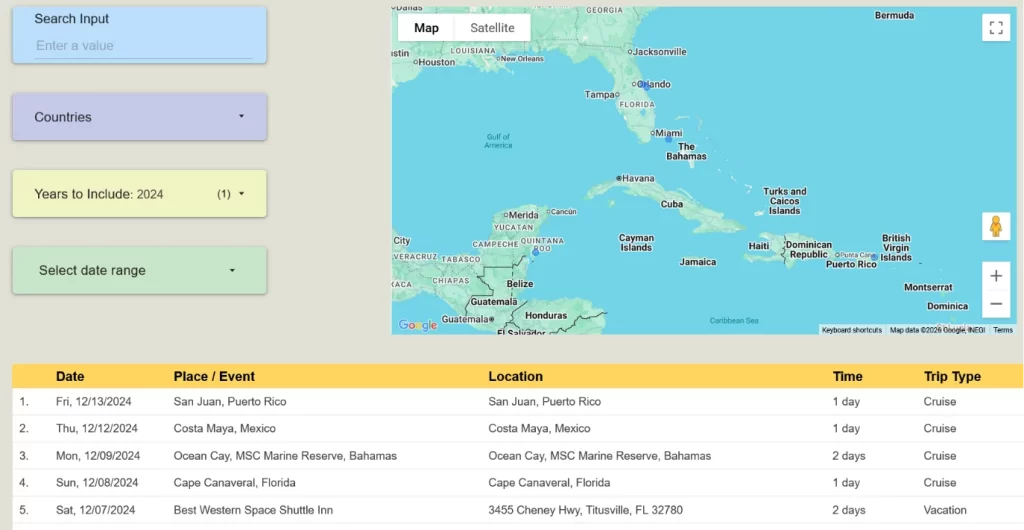Click the Belize label on the map
Screen dimensions: 1024x530
pos(520,284)
